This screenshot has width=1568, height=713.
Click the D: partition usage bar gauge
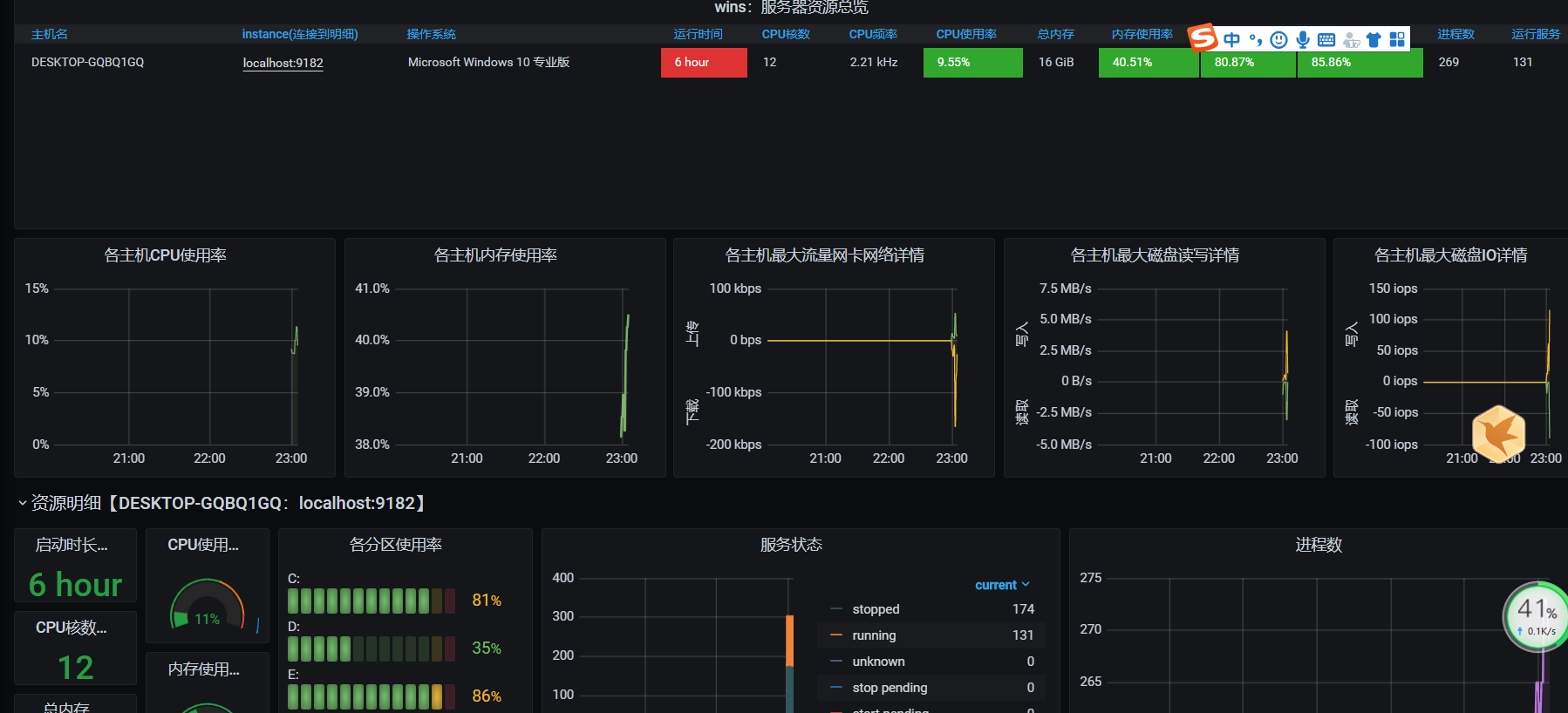click(x=372, y=648)
